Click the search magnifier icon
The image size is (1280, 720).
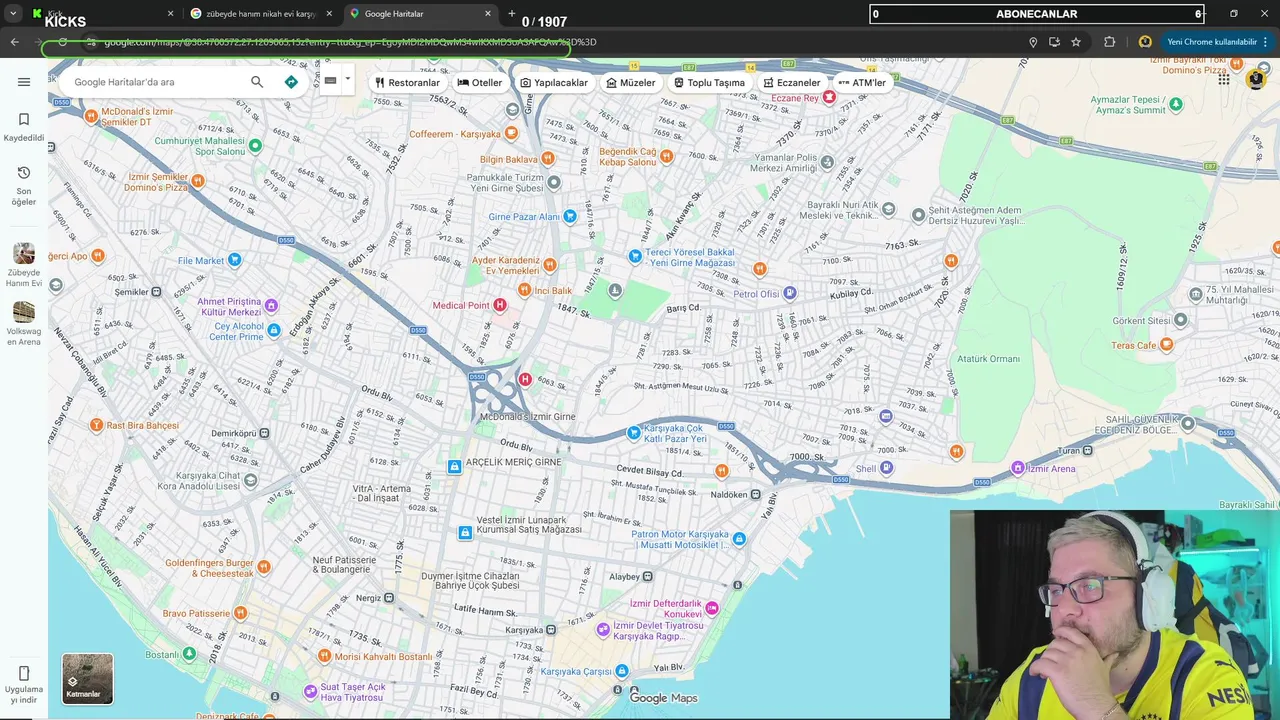point(257,82)
